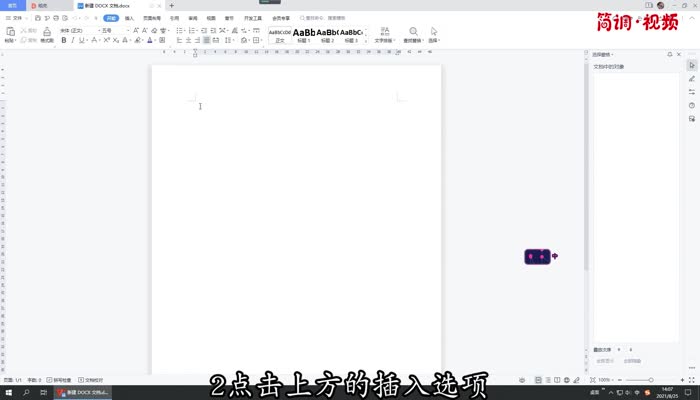The width and height of the screenshot is (700, 400).
Task: Open the 插入 (Insert) ribbon tab
Action: pos(130,18)
